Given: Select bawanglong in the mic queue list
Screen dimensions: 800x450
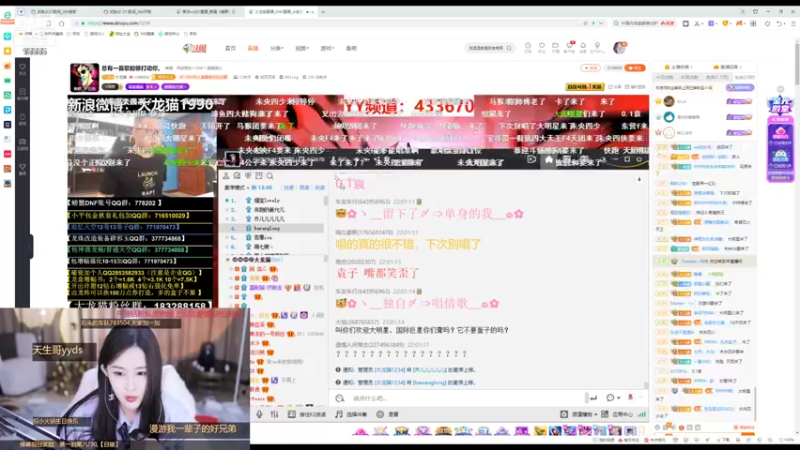Looking at the screenshot, I should 273,228.
